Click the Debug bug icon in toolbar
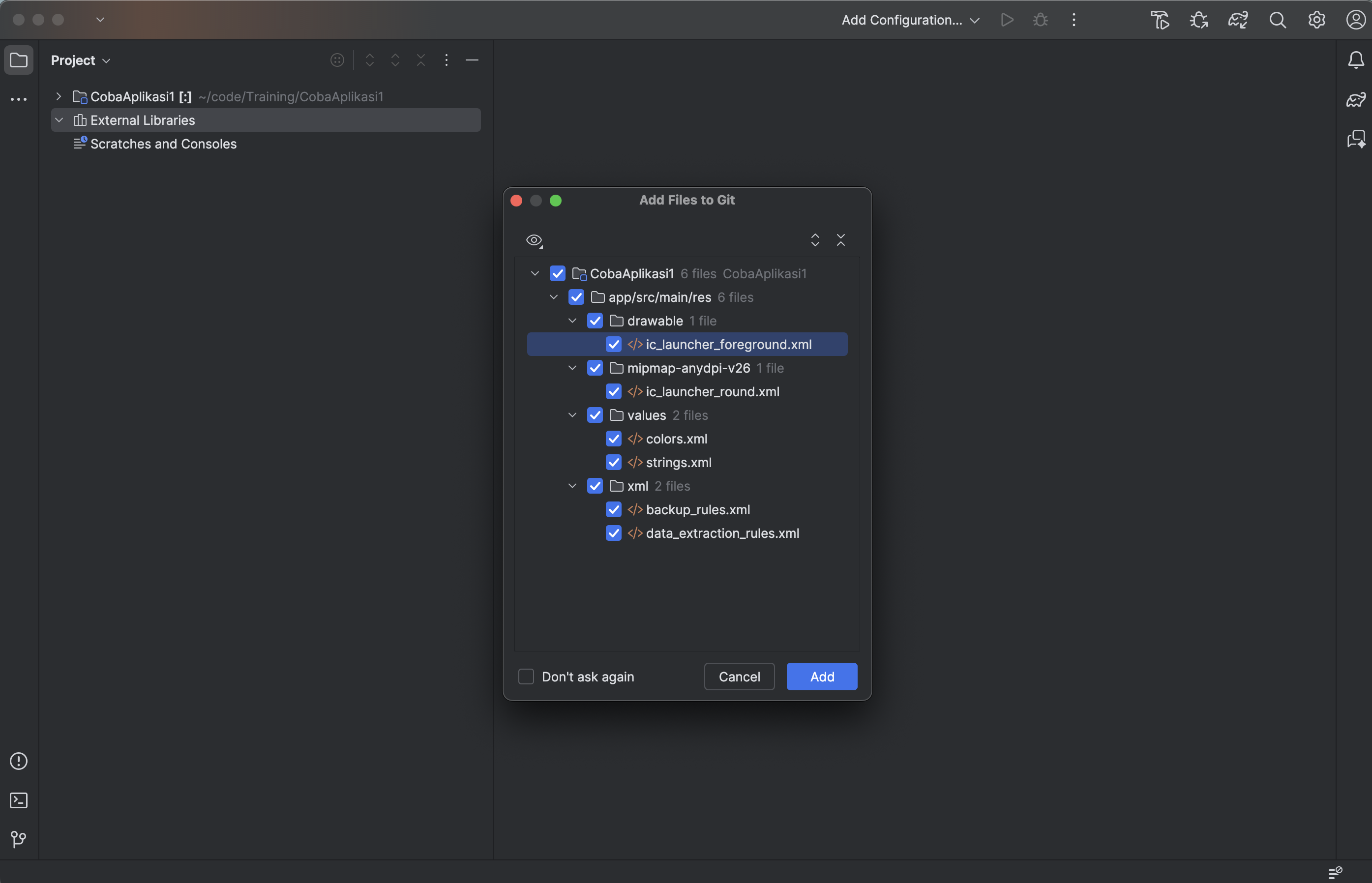1372x883 pixels. [1040, 20]
